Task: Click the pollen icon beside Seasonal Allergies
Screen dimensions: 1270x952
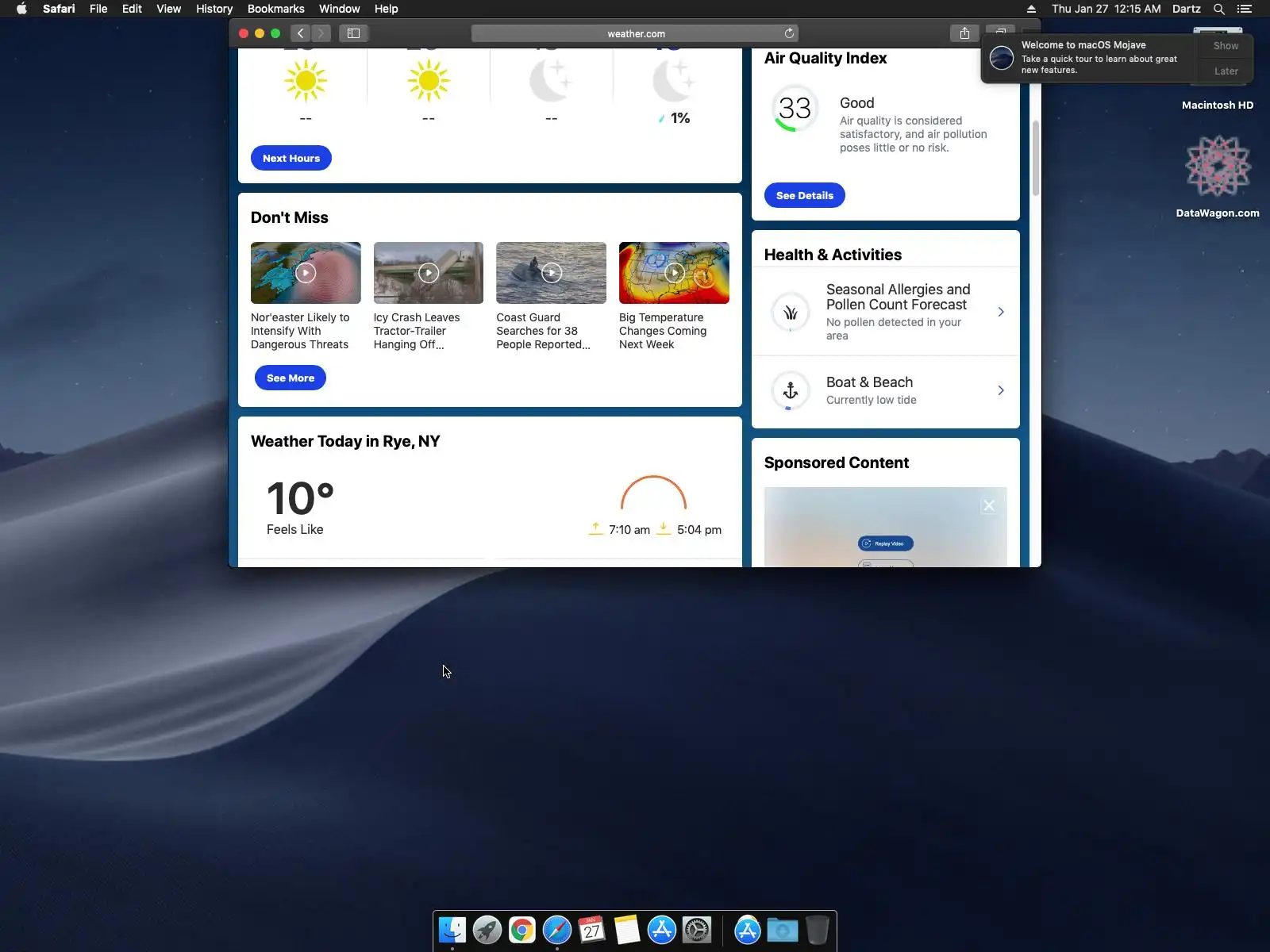Action: 791,313
